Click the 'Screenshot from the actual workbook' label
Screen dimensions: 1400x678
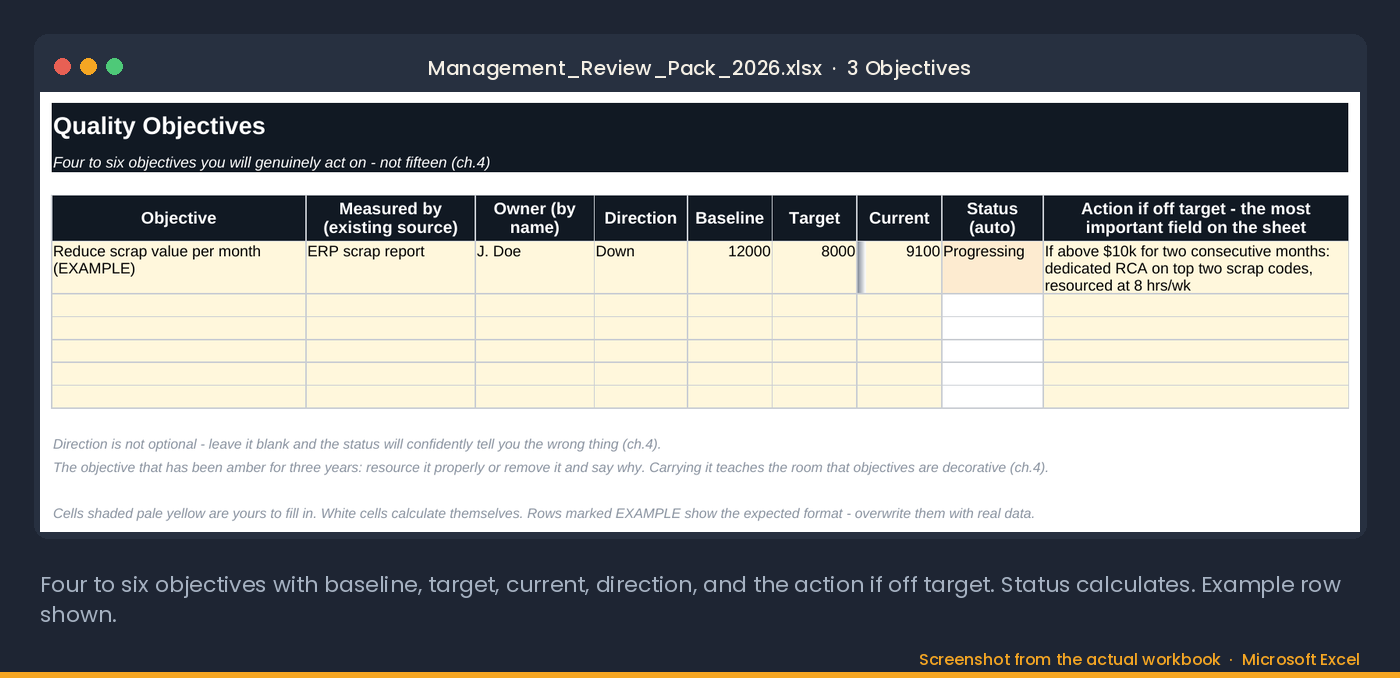[1070, 659]
